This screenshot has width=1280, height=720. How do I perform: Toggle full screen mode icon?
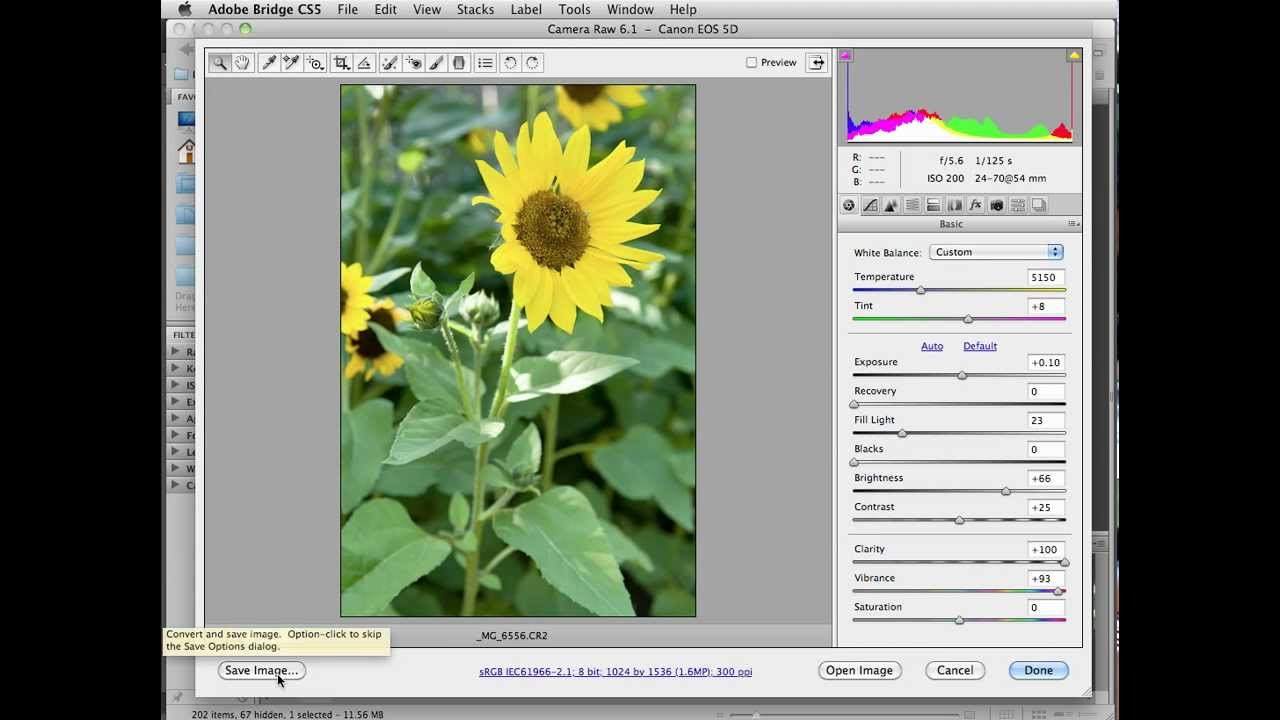click(817, 63)
